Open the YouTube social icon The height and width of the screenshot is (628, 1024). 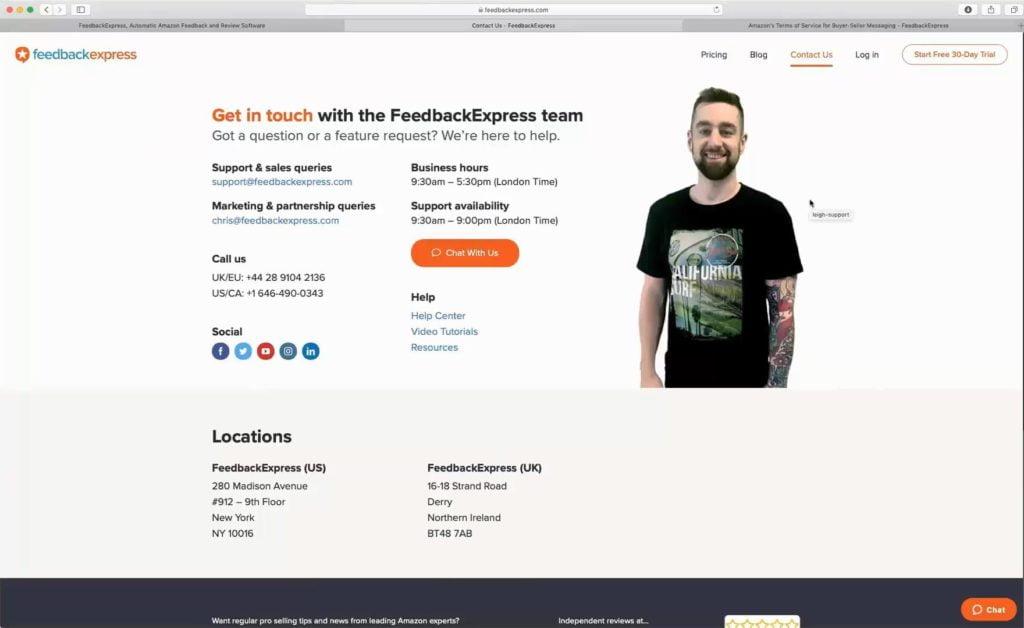265,351
